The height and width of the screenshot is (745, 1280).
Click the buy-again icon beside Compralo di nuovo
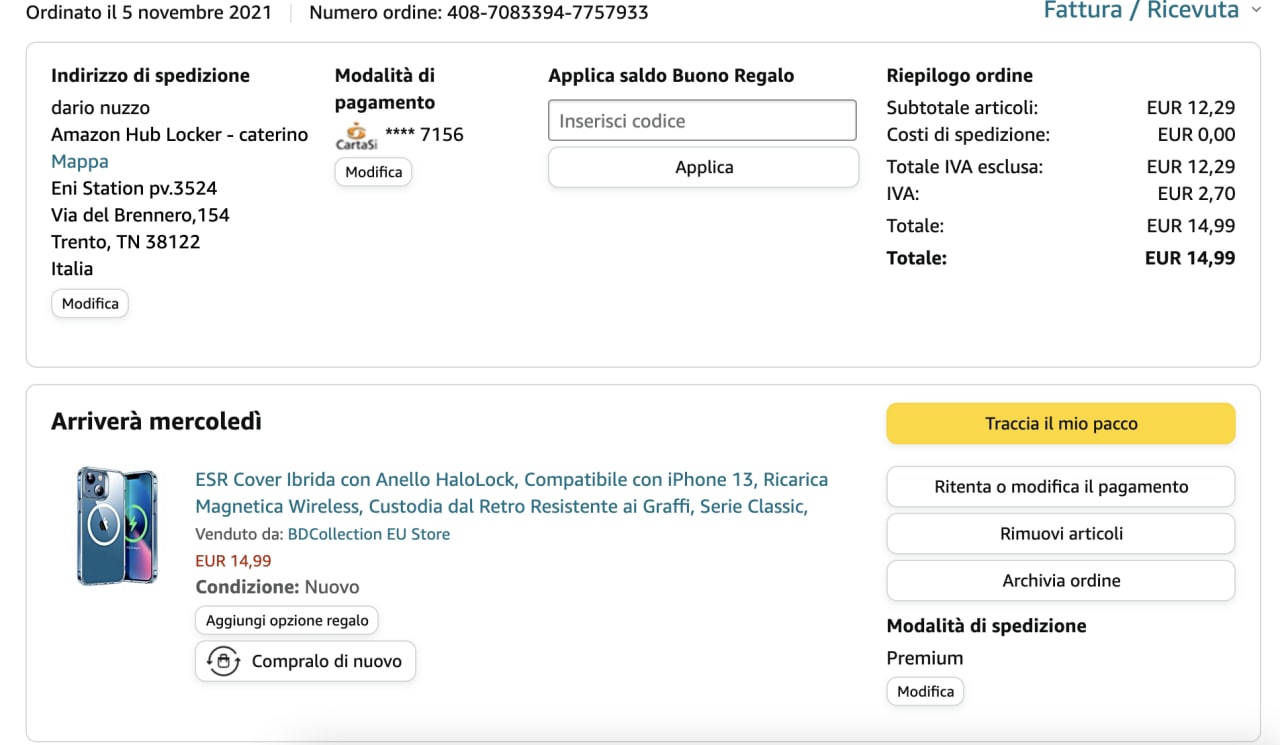coord(223,661)
